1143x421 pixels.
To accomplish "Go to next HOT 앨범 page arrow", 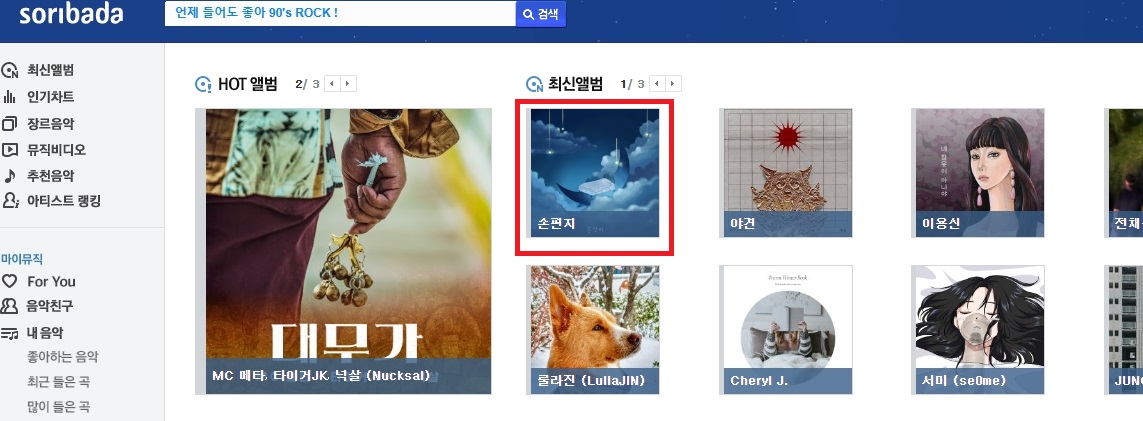I will [x=349, y=84].
